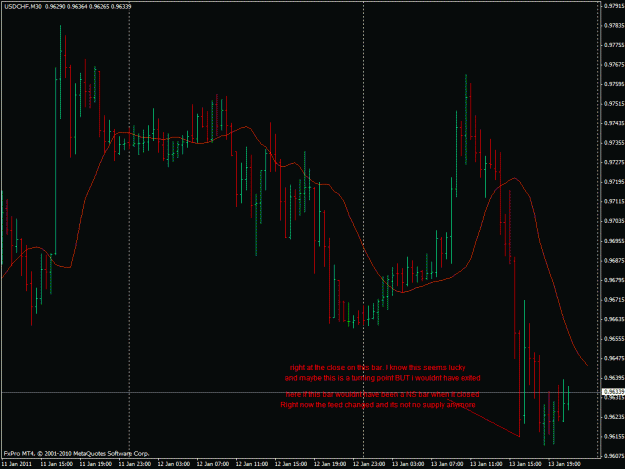Click the 0.97035 price axis label
The height and width of the screenshot is (469, 625).
pyautogui.click(x=614, y=221)
